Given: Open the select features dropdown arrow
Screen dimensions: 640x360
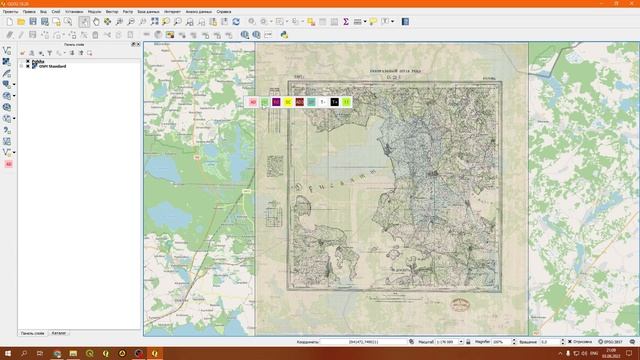Looking at the screenshot, I should click(x=287, y=22).
